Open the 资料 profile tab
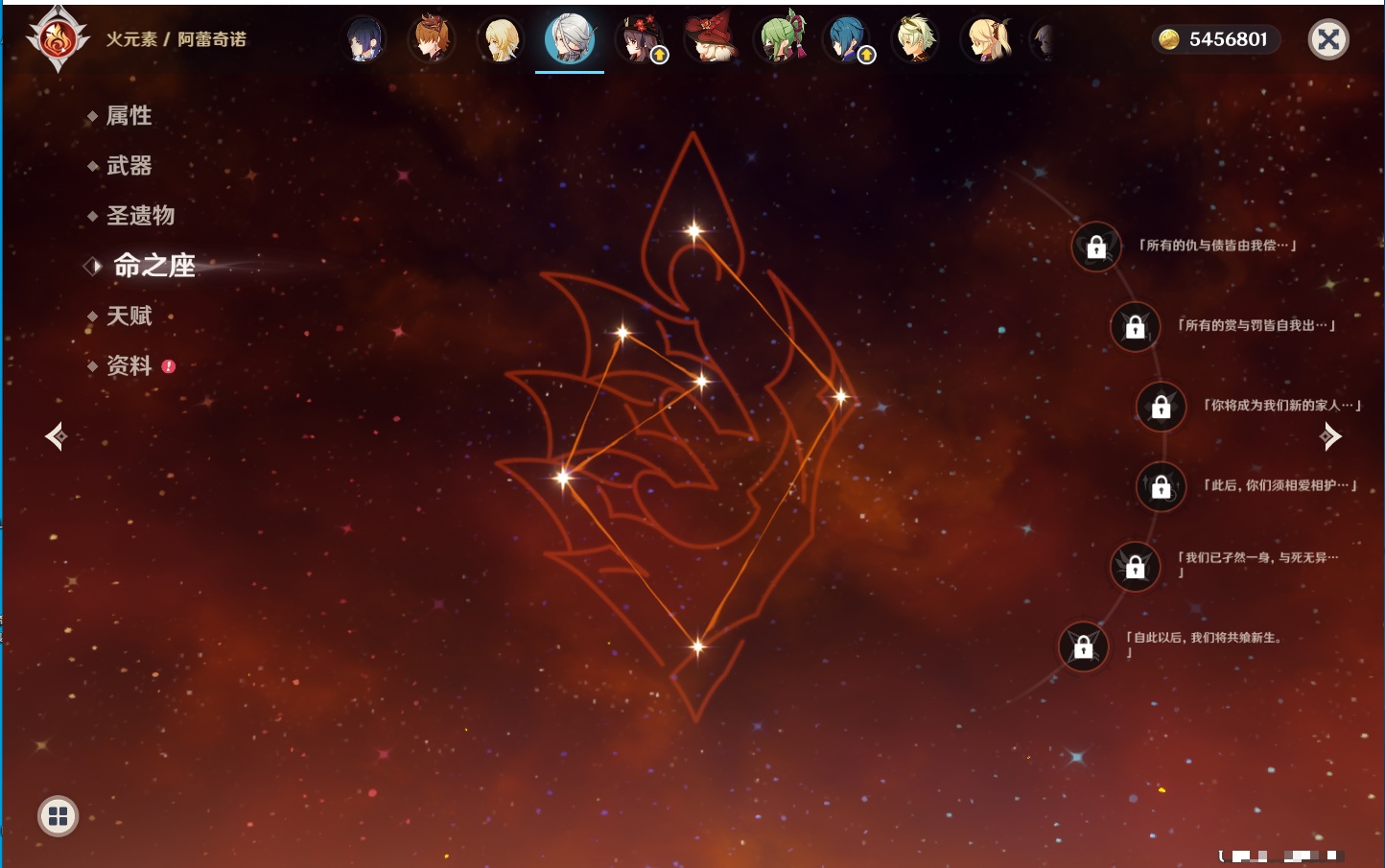The height and width of the screenshot is (868, 1385). (129, 365)
